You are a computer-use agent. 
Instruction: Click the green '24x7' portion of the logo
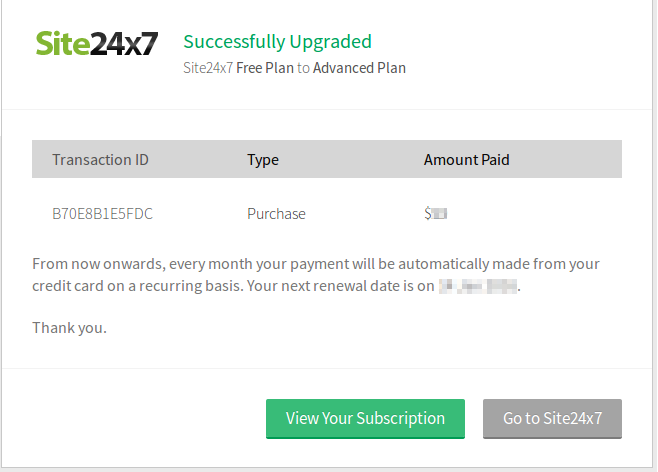(x=123, y=44)
